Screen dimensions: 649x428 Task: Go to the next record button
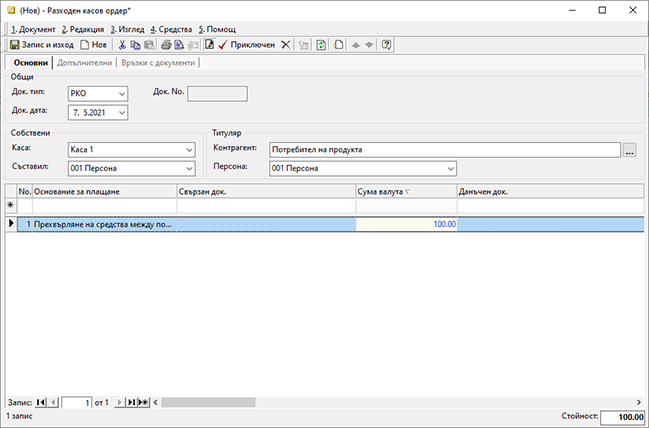coord(119,402)
